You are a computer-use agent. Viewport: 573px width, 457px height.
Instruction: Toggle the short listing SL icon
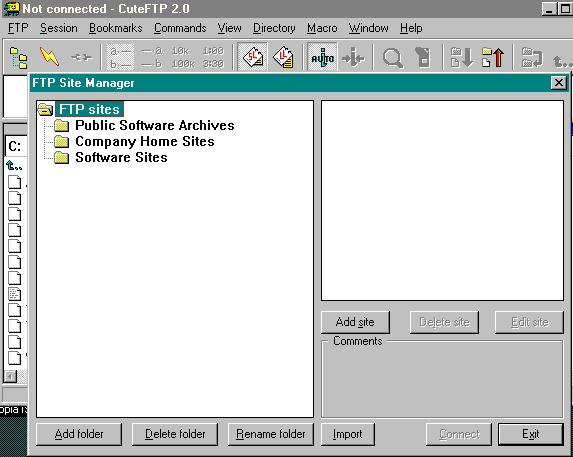253,57
